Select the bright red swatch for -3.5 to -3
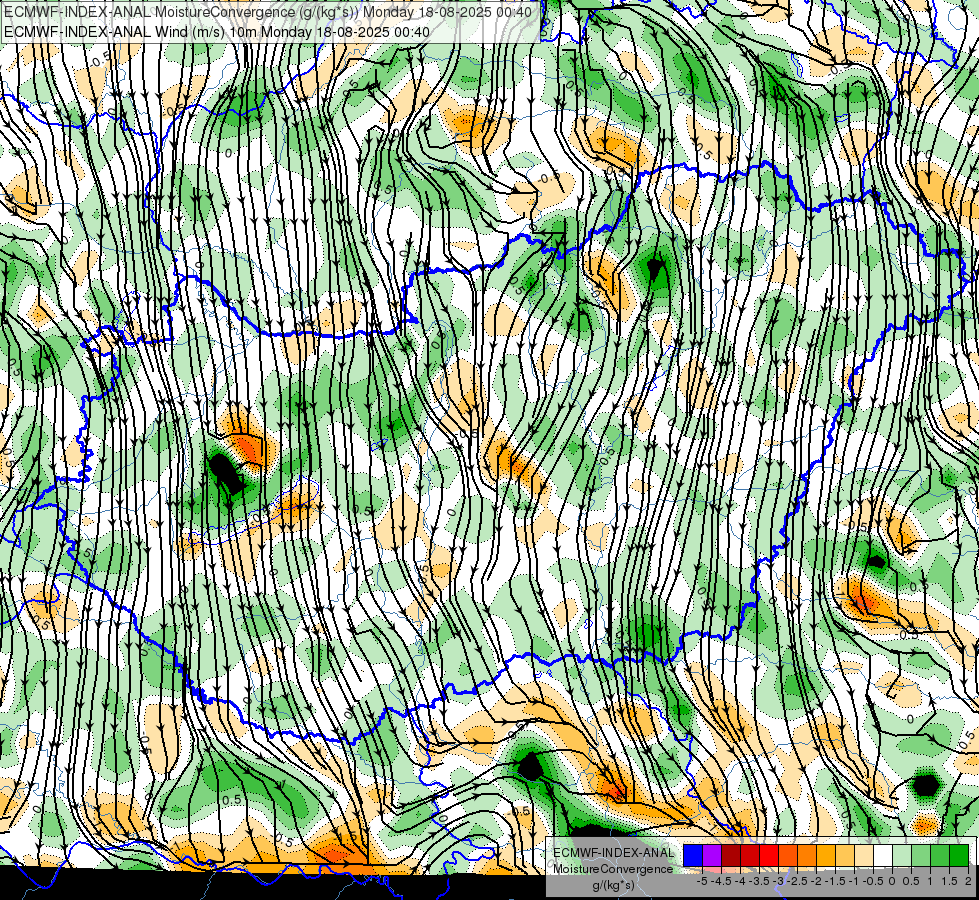The height and width of the screenshot is (900, 979). point(769,856)
